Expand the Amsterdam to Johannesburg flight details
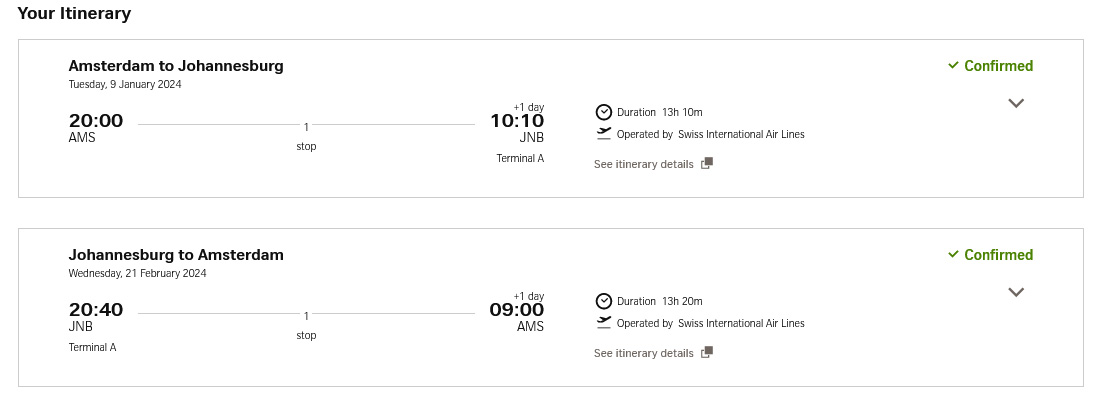The image size is (1097, 403). [1016, 103]
